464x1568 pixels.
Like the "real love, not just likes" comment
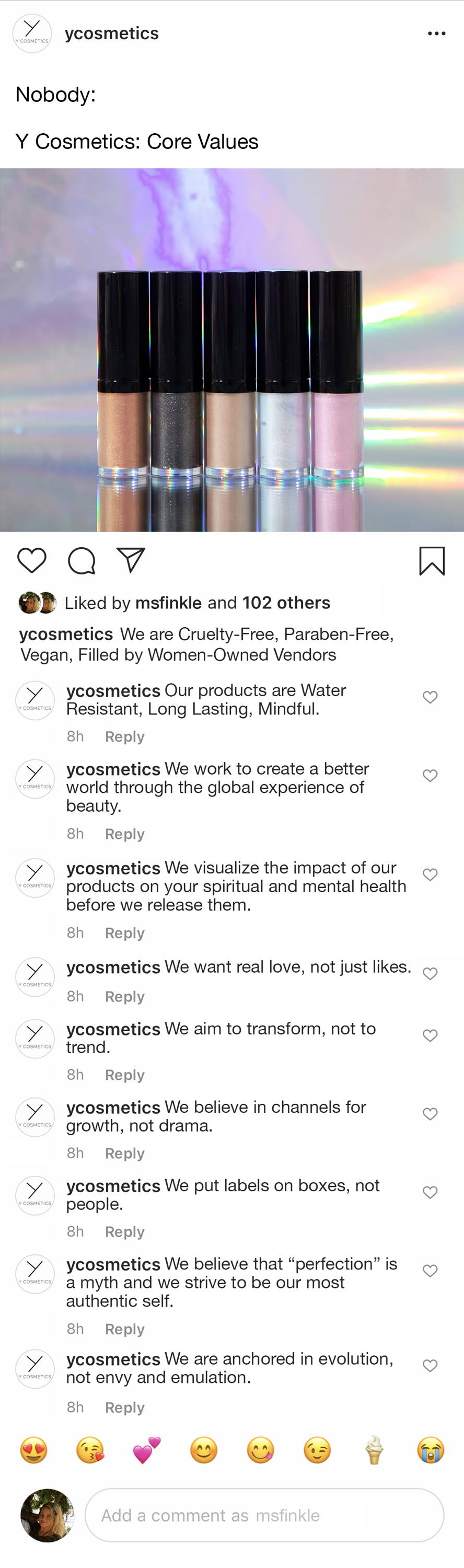pos(430,973)
